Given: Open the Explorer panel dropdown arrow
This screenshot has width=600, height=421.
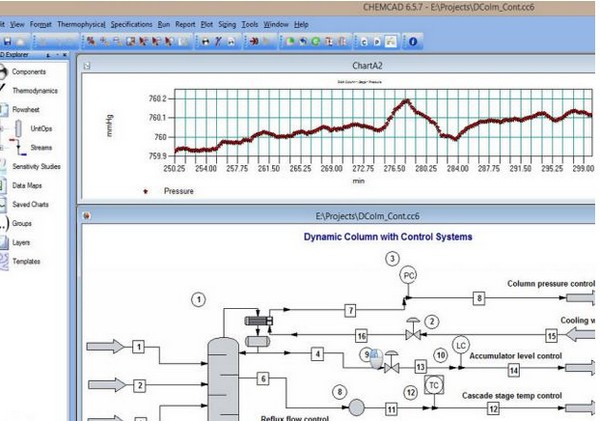Looking at the screenshot, I should point(57,55).
